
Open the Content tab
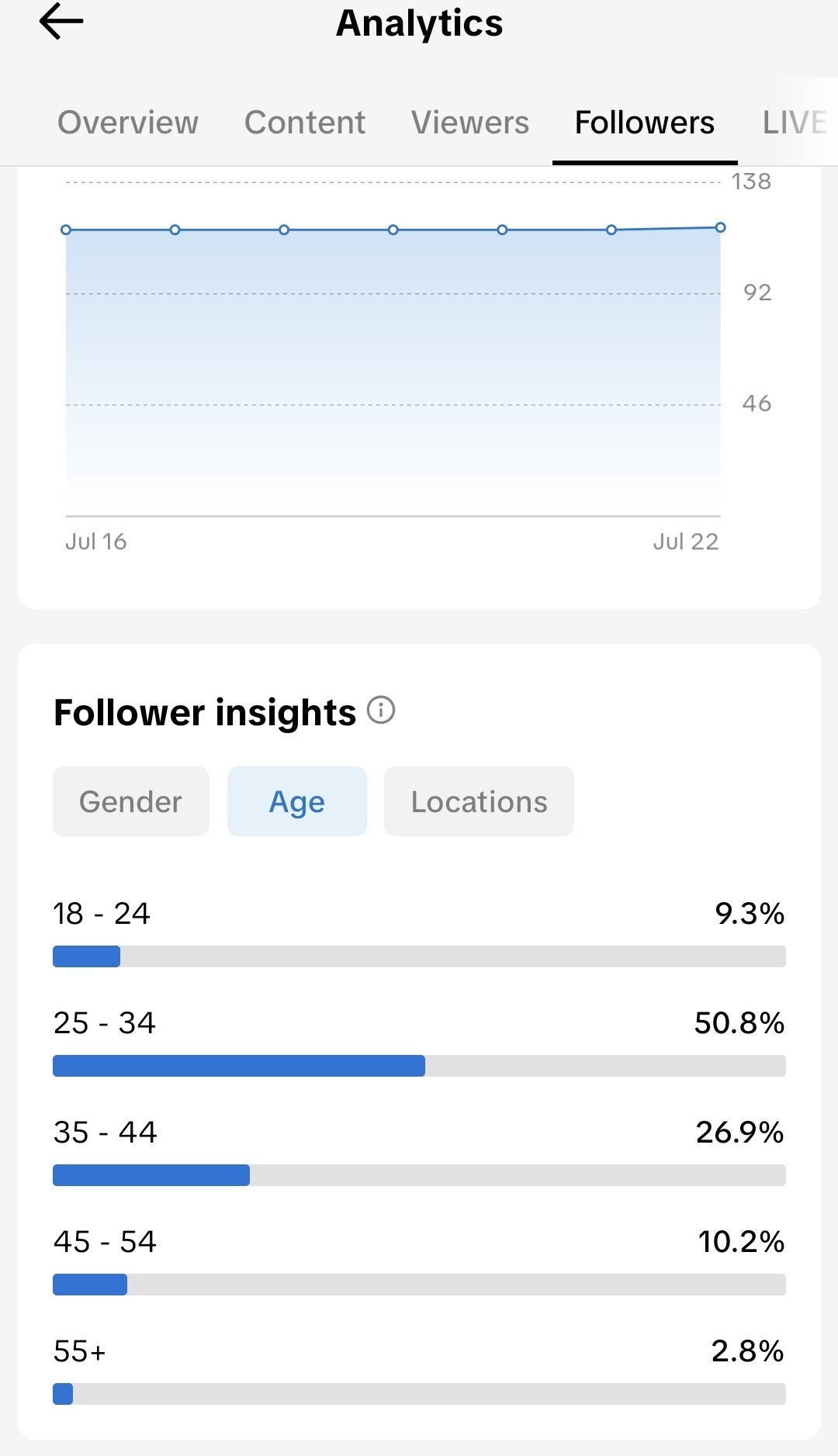(x=305, y=123)
